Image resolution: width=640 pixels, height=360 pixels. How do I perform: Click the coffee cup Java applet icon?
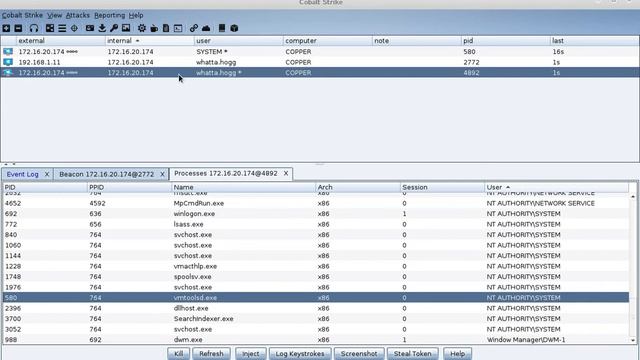click(154, 28)
